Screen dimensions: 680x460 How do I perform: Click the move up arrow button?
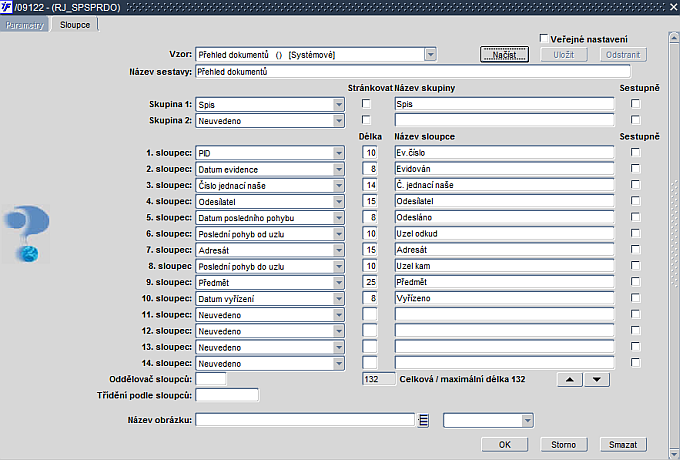(569, 379)
